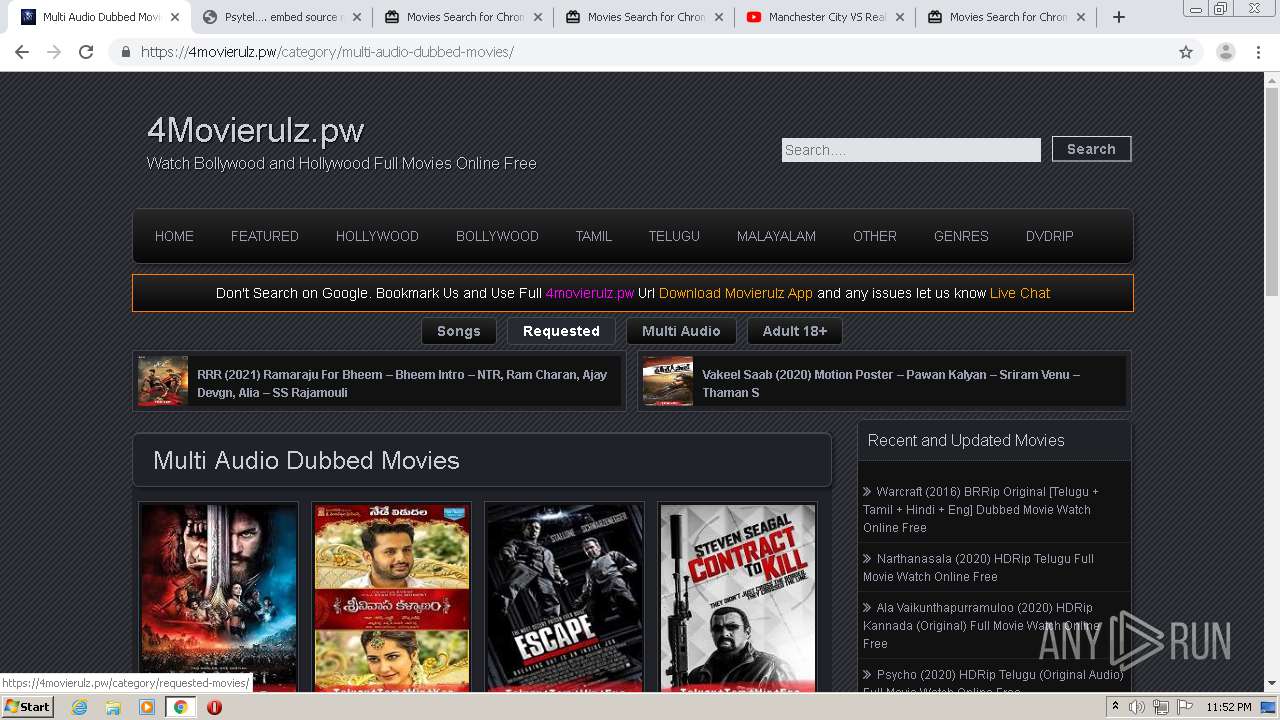The image size is (1280, 720).
Task: Select the Chrome taskbar icon
Action: click(180, 707)
